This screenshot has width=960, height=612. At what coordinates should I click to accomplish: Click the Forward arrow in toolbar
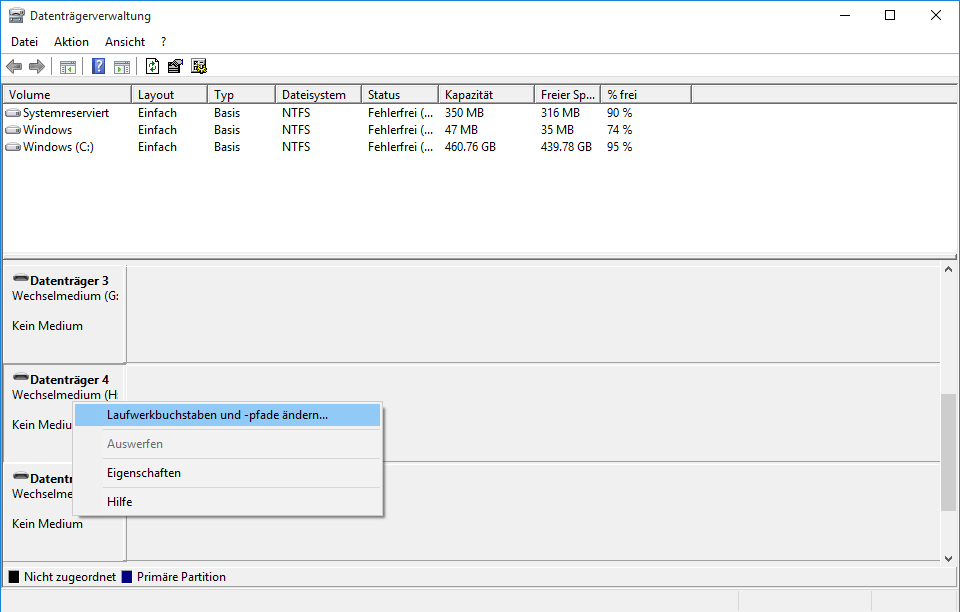pos(37,67)
